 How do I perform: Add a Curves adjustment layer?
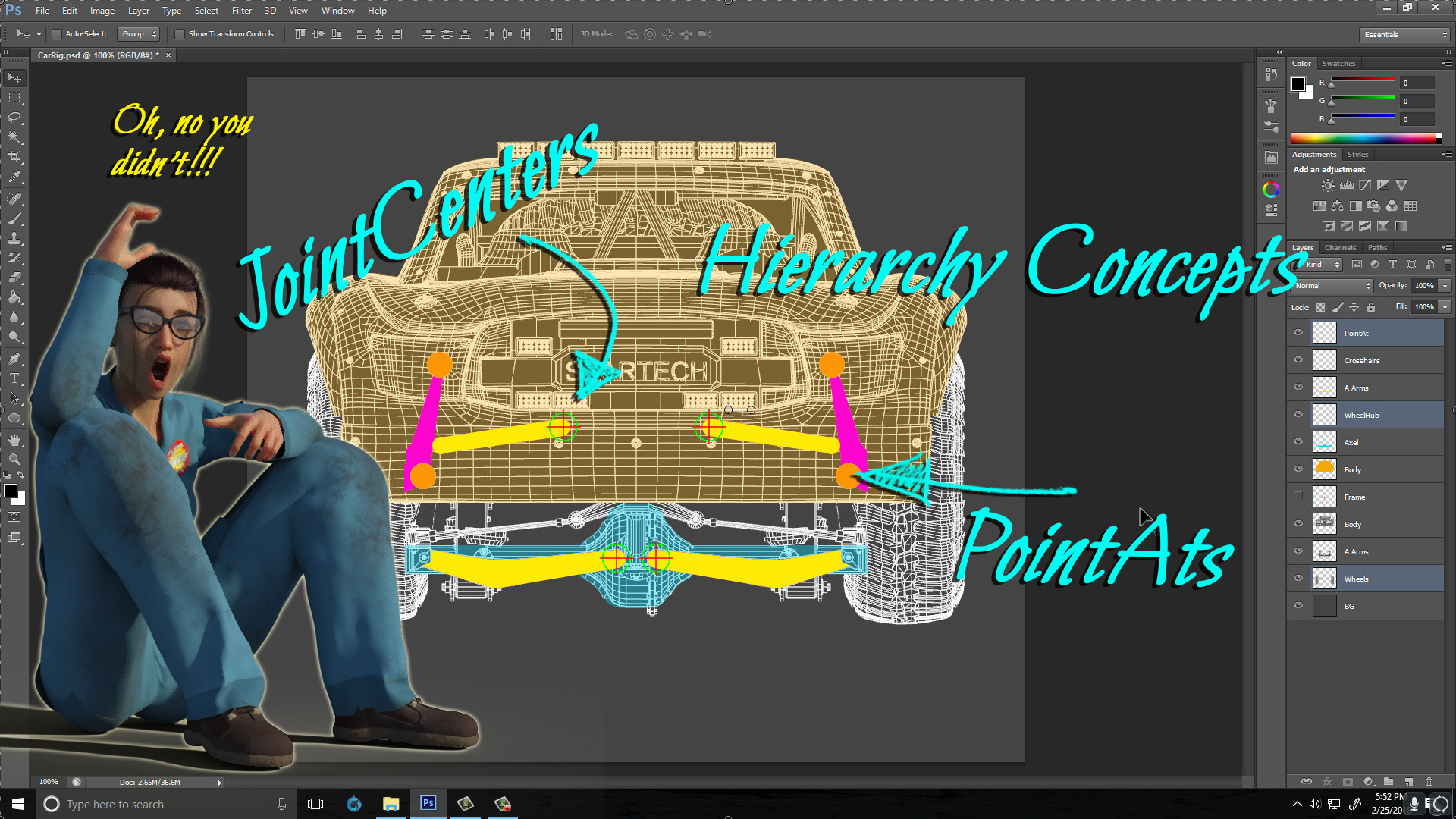[1365, 185]
